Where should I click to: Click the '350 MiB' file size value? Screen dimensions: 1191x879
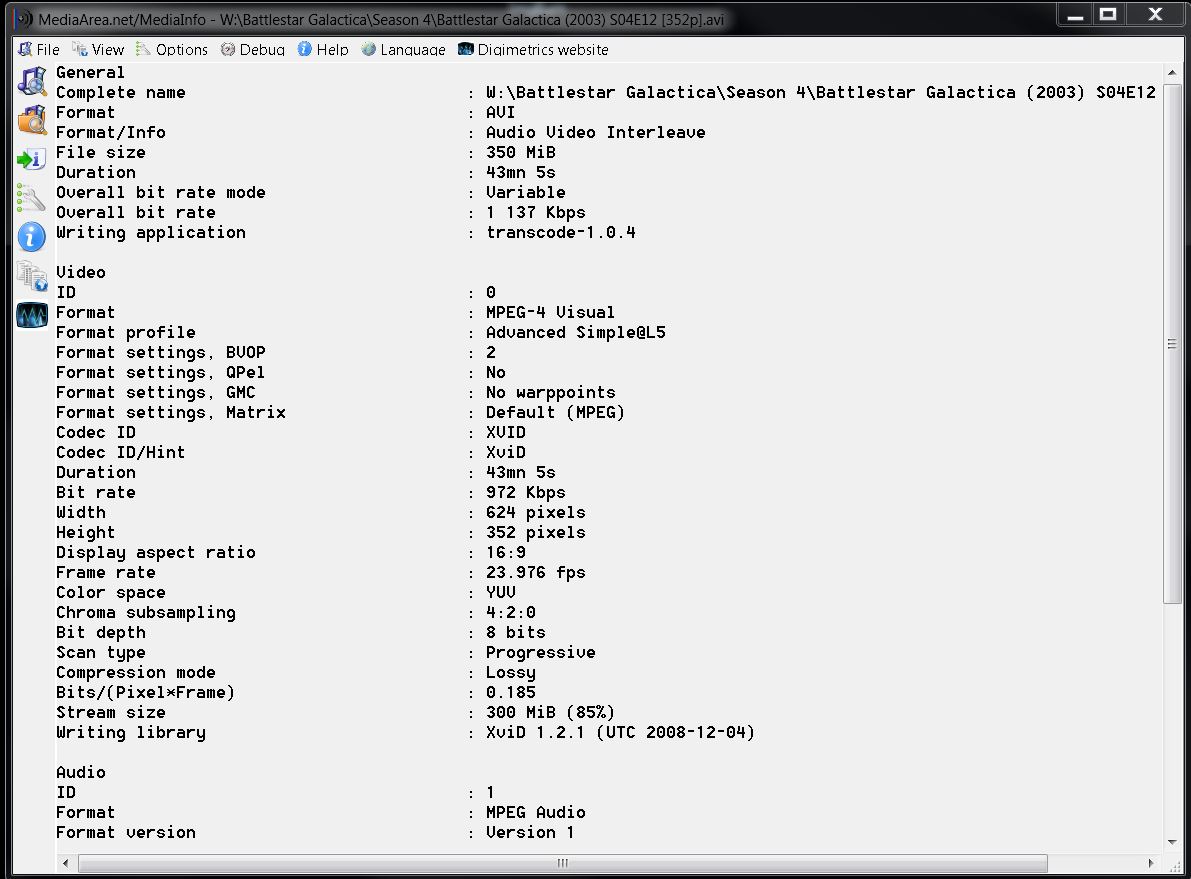pos(521,152)
